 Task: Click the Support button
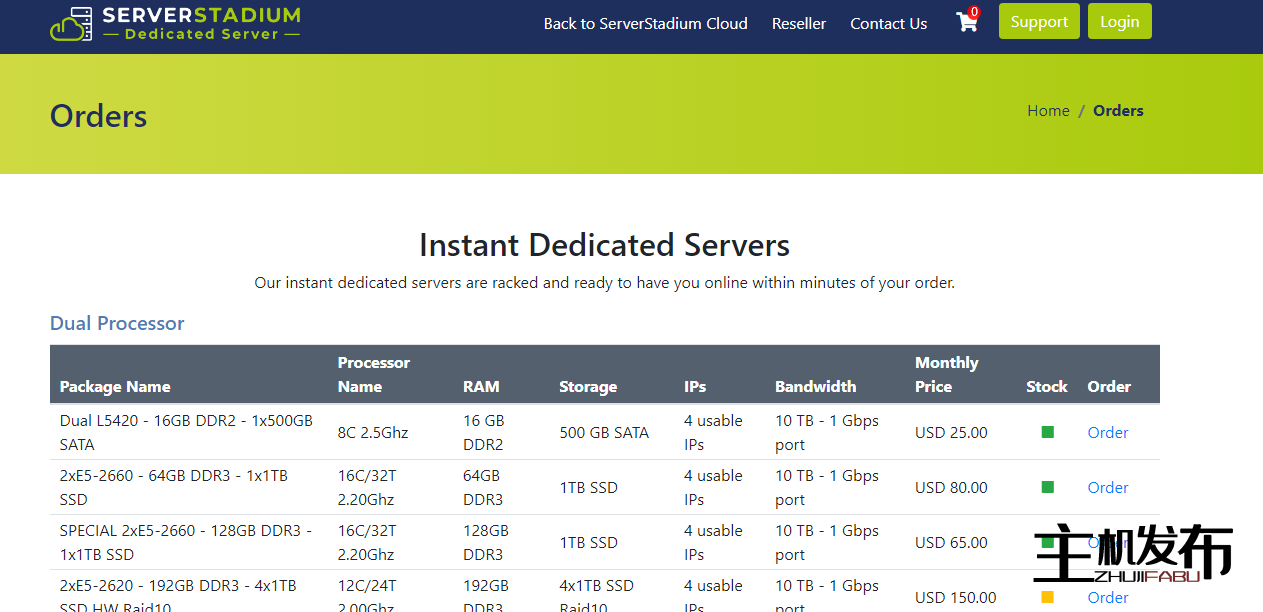pos(1038,22)
